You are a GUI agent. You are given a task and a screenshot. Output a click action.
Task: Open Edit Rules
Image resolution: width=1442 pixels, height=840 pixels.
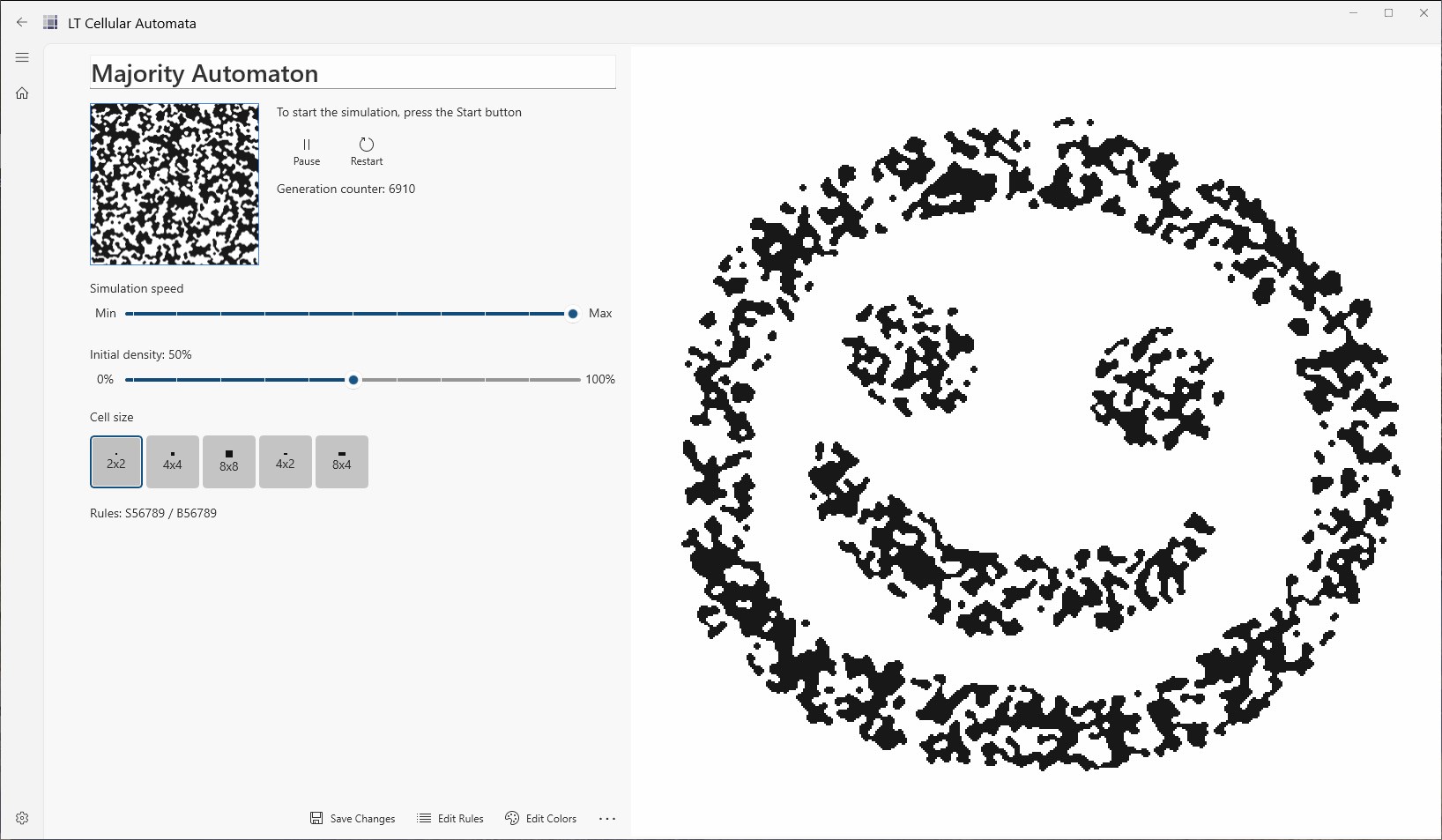pyautogui.click(x=450, y=819)
